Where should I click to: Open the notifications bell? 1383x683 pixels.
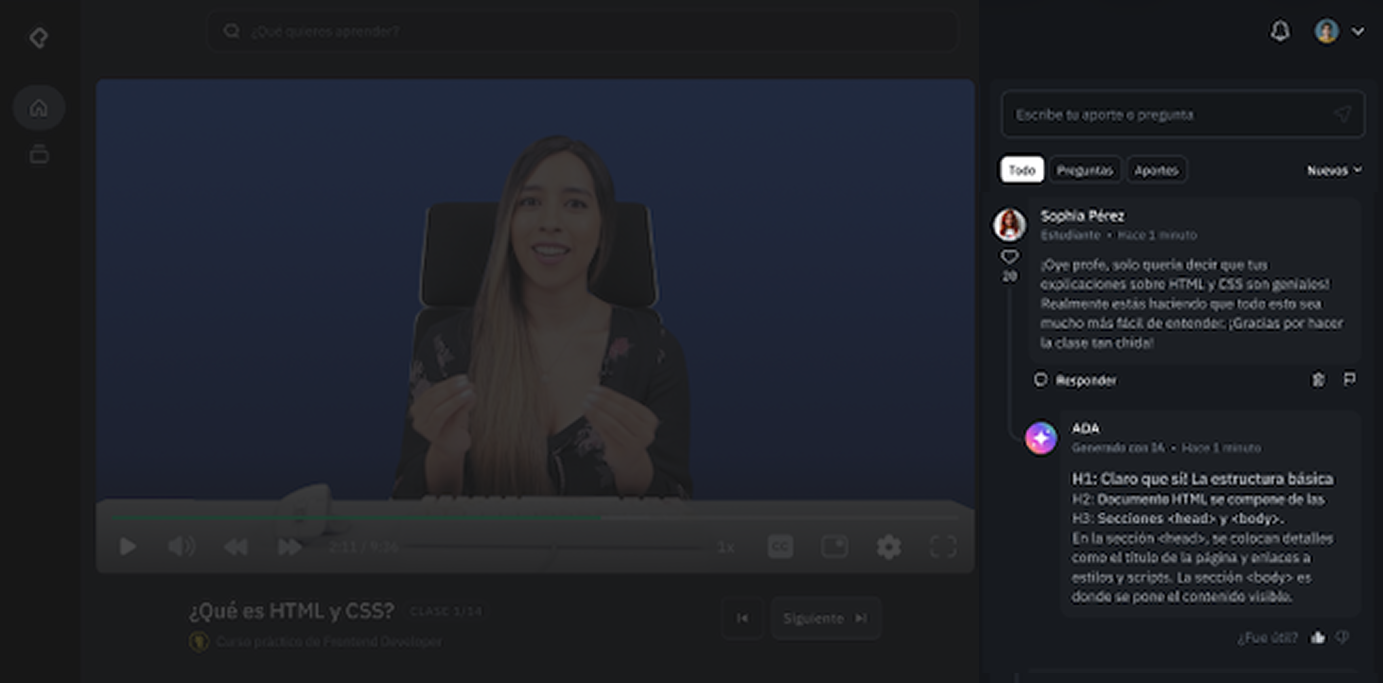(1279, 32)
